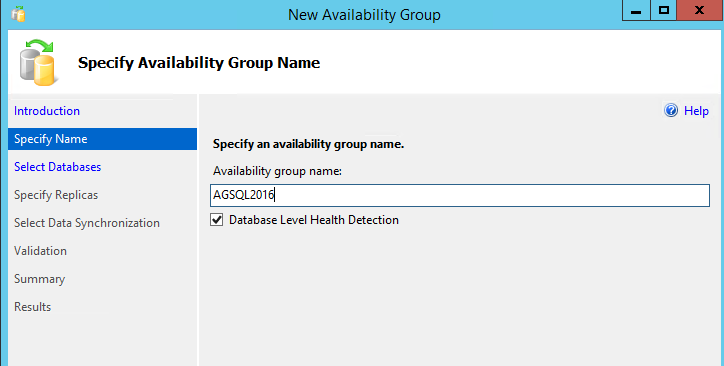Open the Results step

32,306
